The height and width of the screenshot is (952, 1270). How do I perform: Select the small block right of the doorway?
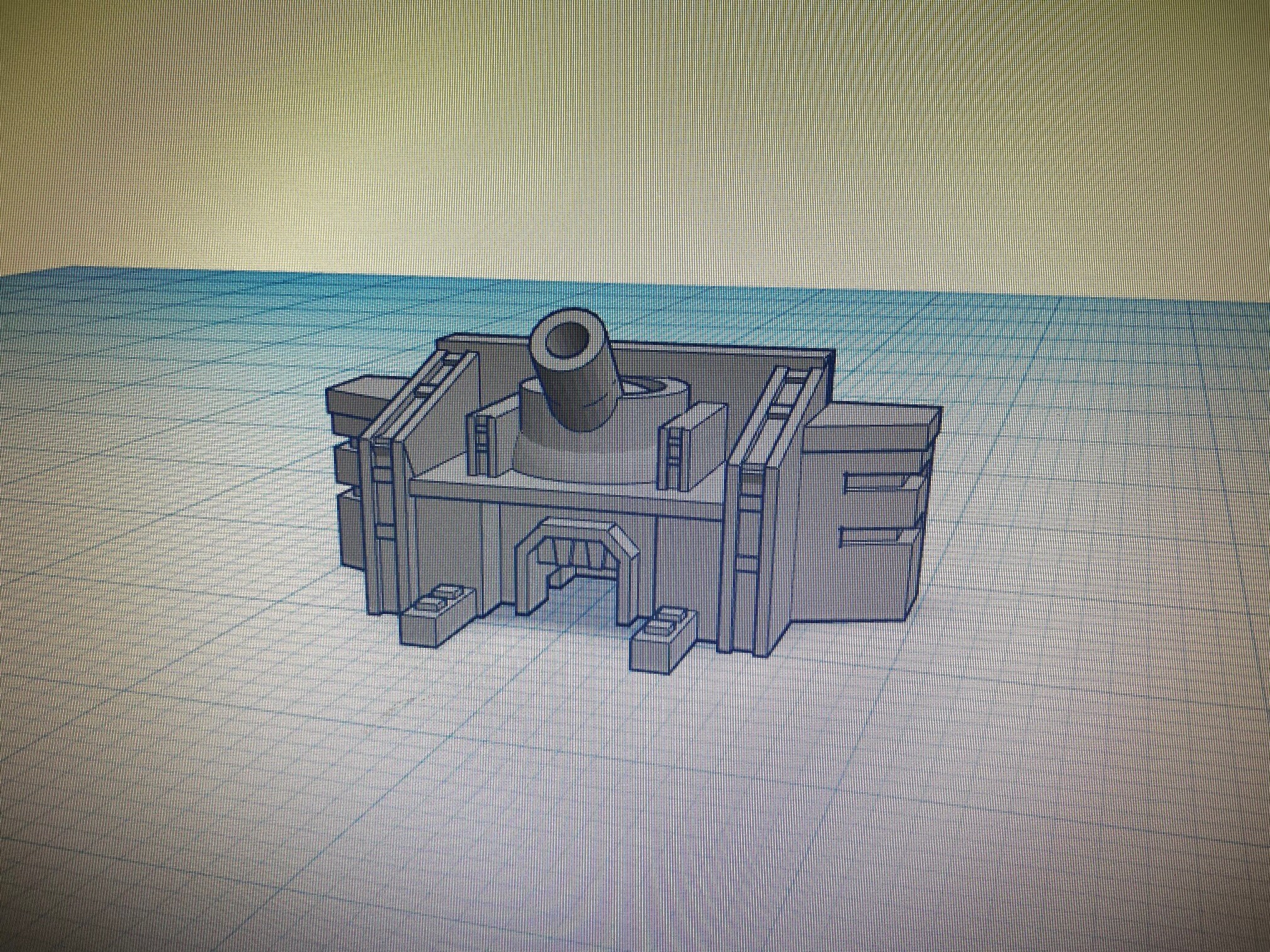(x=664, y=640)
